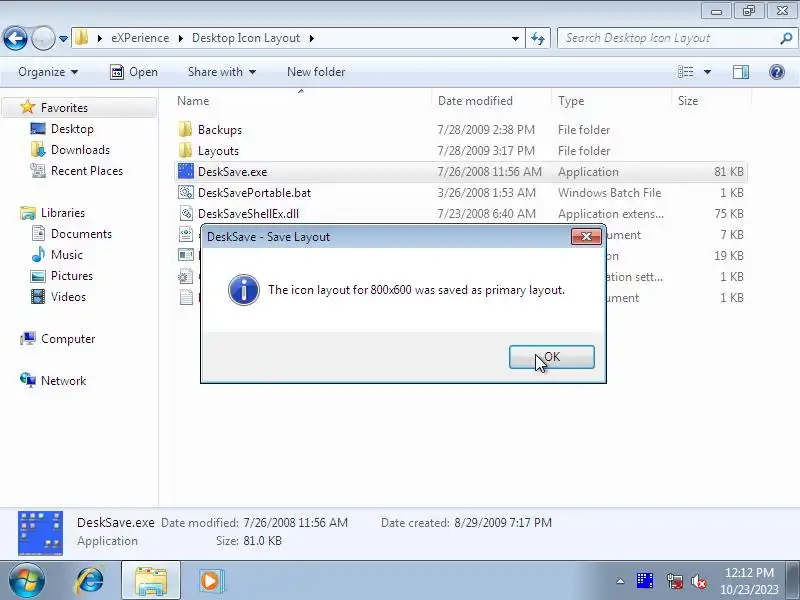The width and height of the screenshot is (800, 600).
Task: Expand arrow after Desktop Icon Layout breadcrumb
Action: click(x=311, y=38)
